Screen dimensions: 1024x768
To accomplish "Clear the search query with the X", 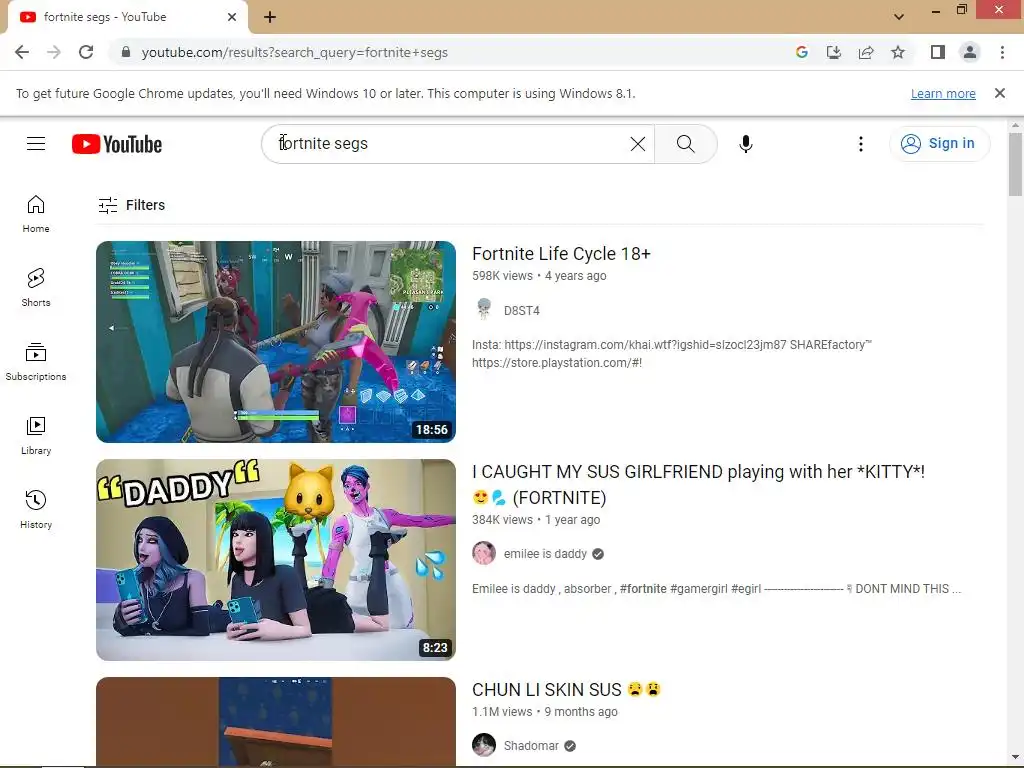I will pos(638,144).
